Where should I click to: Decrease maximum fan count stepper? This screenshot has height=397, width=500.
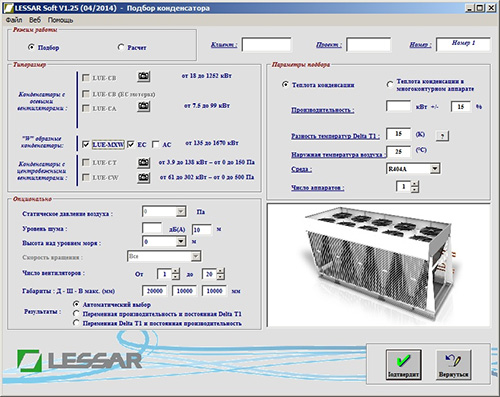click(221, 277)
